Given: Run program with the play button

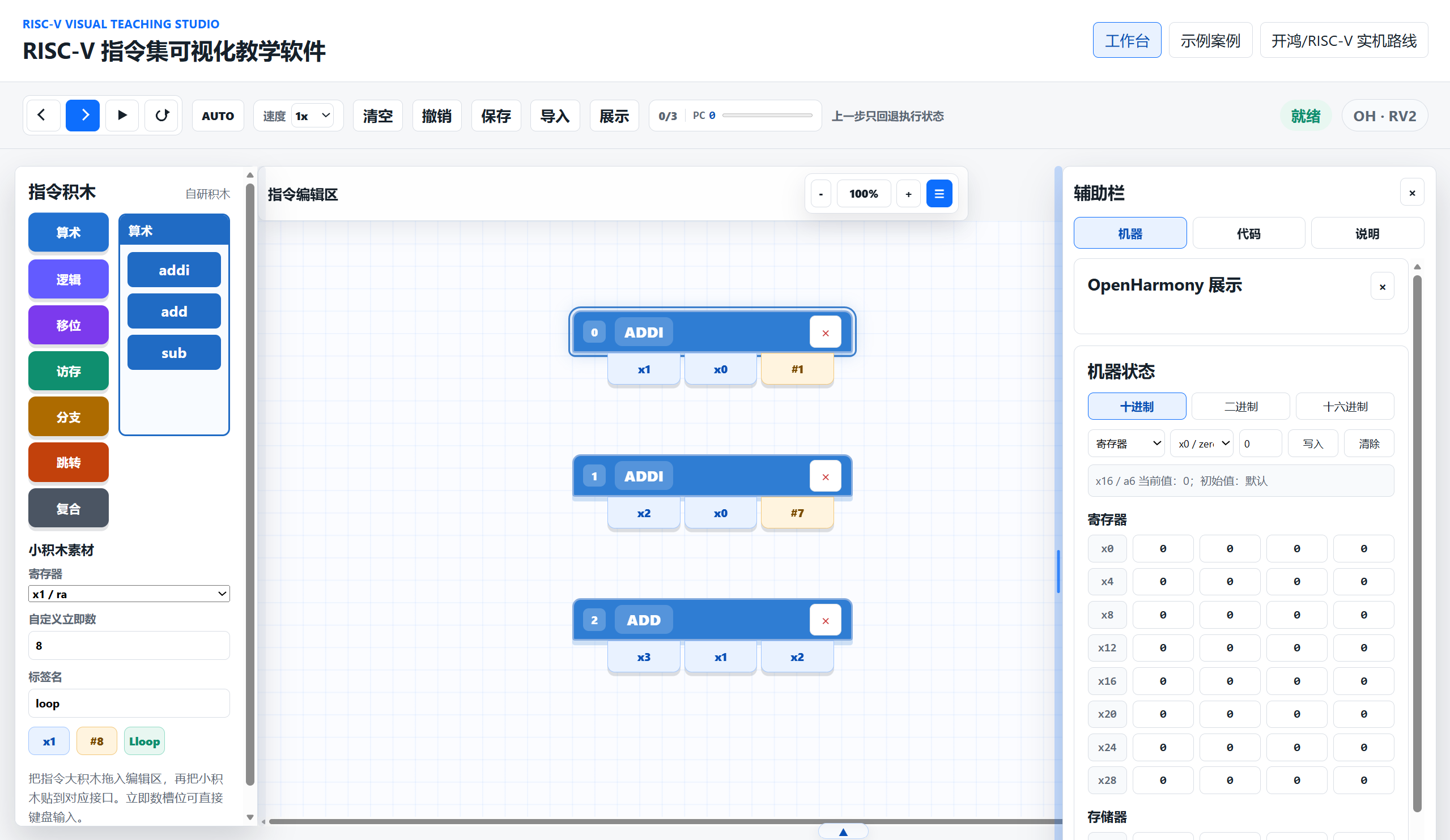Looking at the screenshot, I should point(122,116).
